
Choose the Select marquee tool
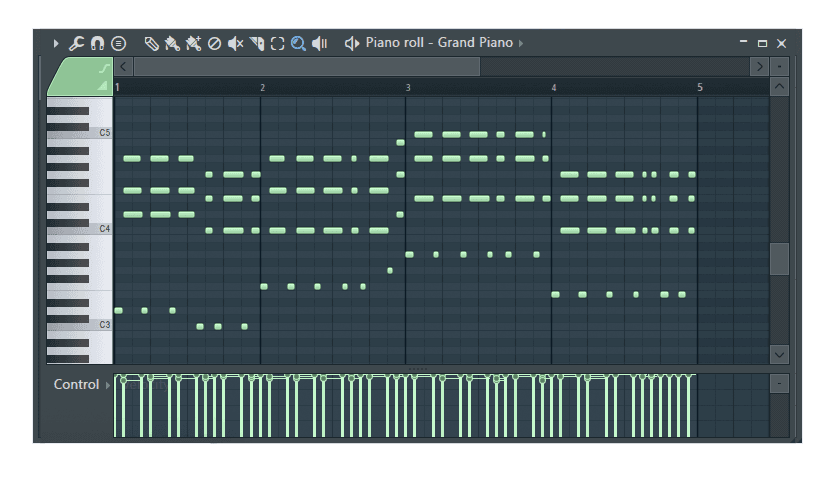pos(277,43)
